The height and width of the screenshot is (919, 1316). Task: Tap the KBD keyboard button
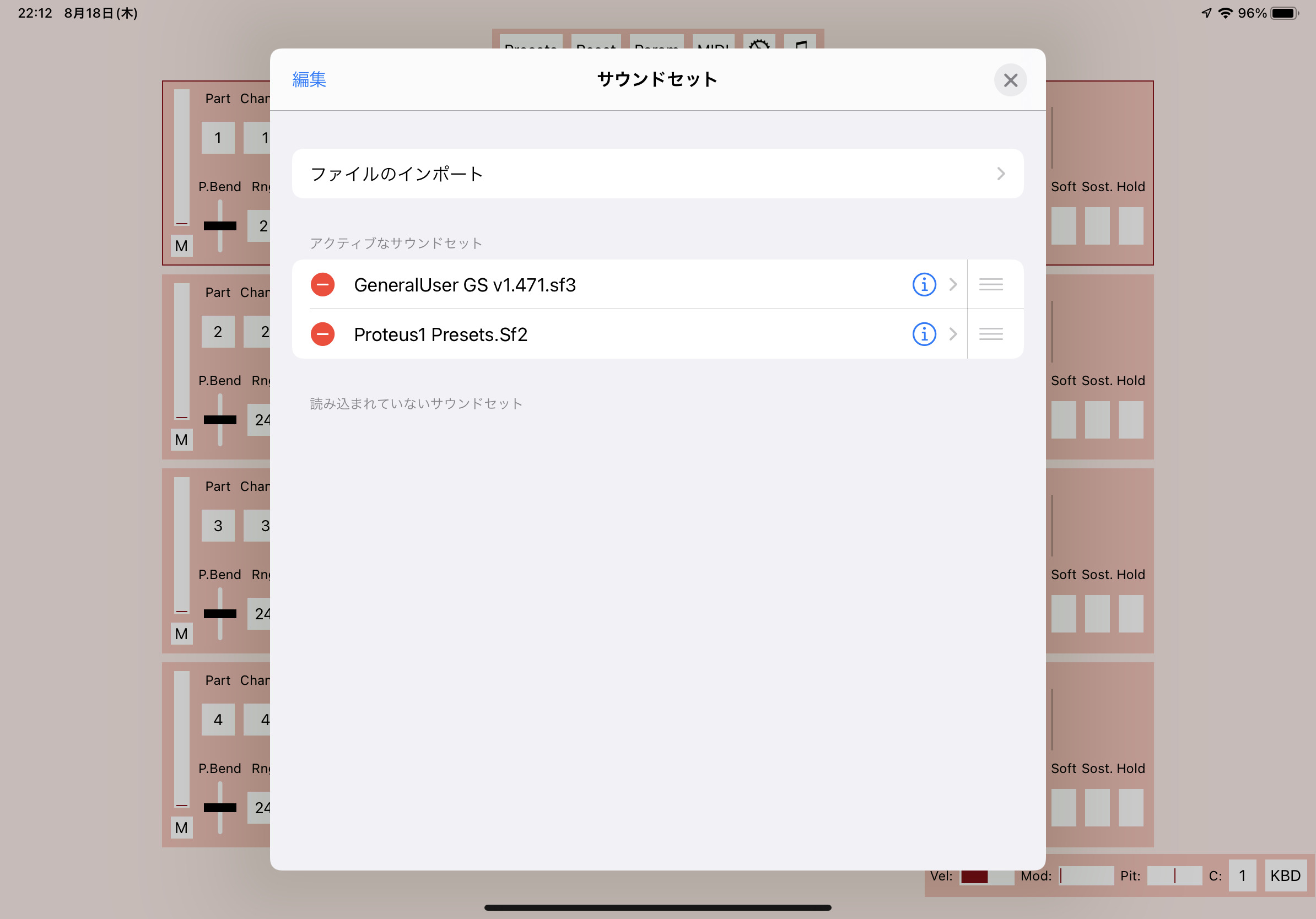[x=1285, y=875]
